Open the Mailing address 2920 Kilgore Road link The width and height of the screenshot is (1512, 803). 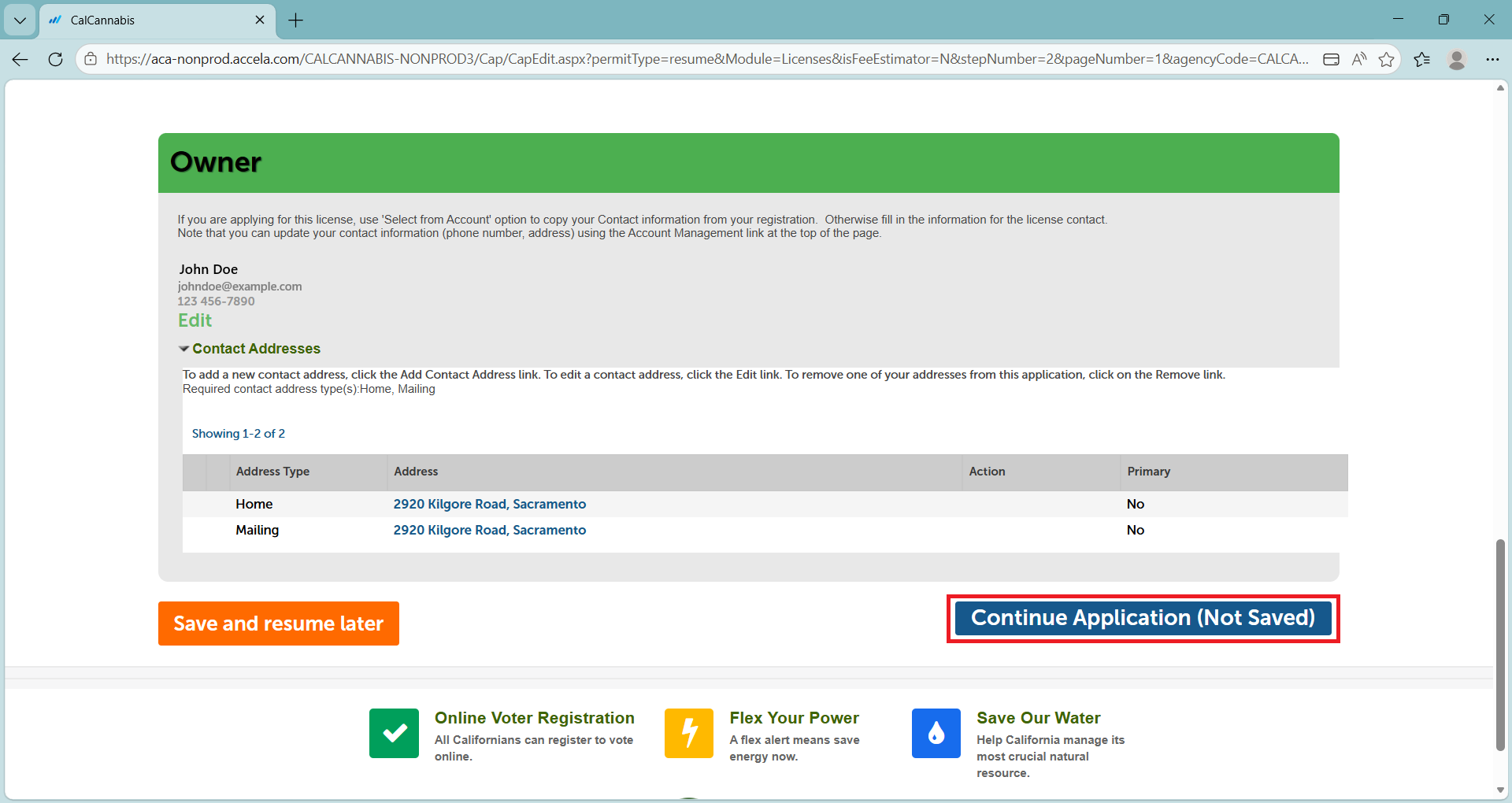click(490, 530)
